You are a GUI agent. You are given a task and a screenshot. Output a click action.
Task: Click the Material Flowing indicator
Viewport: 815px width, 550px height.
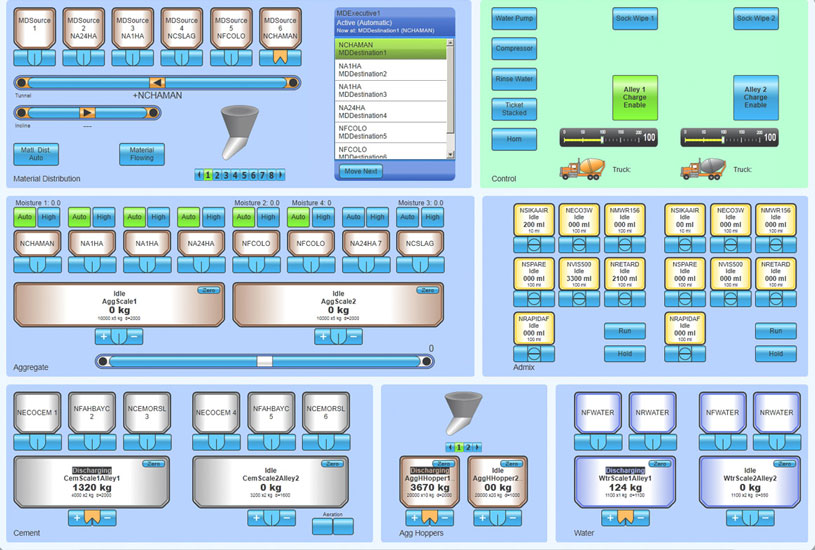click(142, 154)
